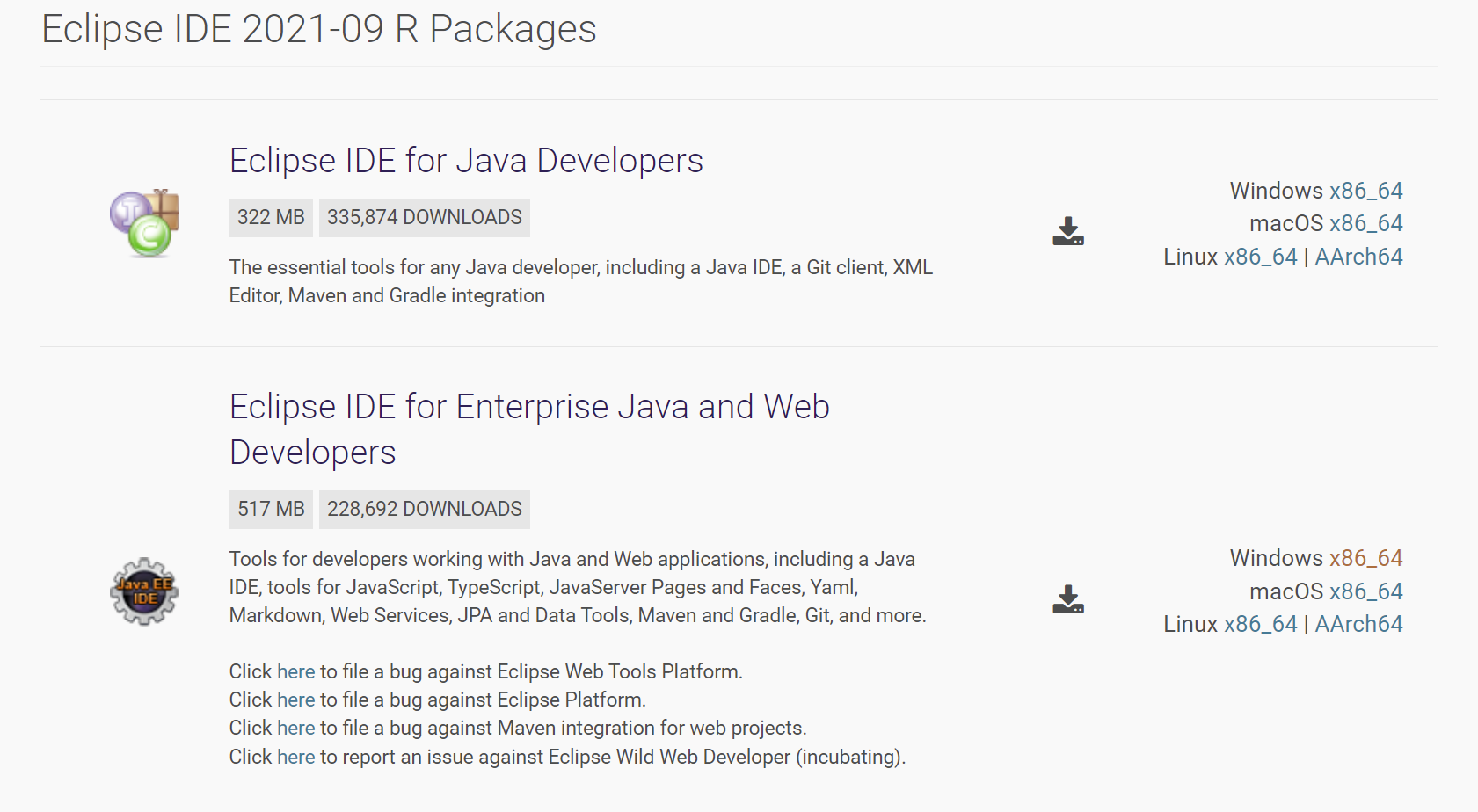Download Linux x86_64 for Enterprise Java package
Image resolution: width=1478 pixels, height=812 pixels.
[x=1260, y=624]
